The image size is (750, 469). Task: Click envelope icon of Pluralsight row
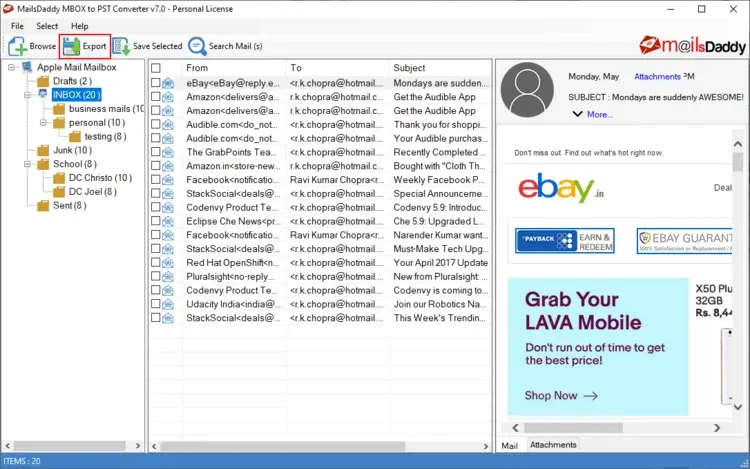point(167,276)
